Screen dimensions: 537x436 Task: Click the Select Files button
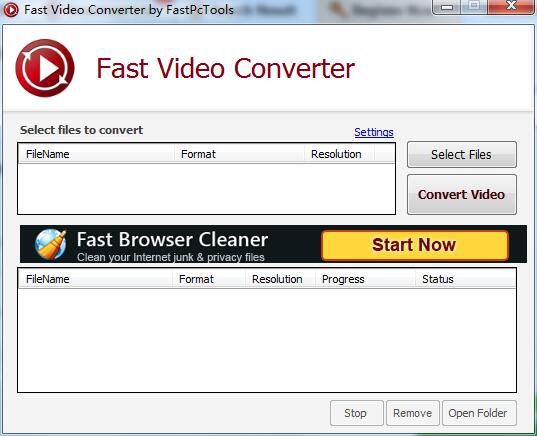[x=462, y=154]
